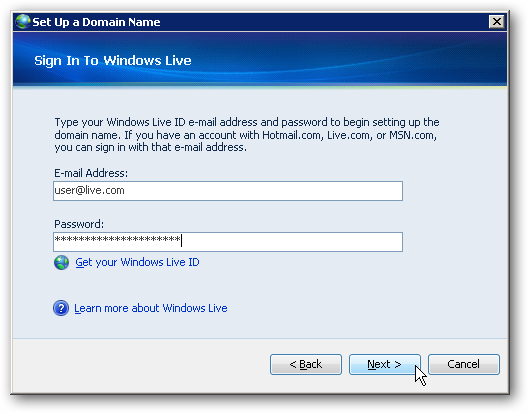Follow the Learn more about Windows Live link
Viewport: 528px width, 413px height.
(151, 308)
